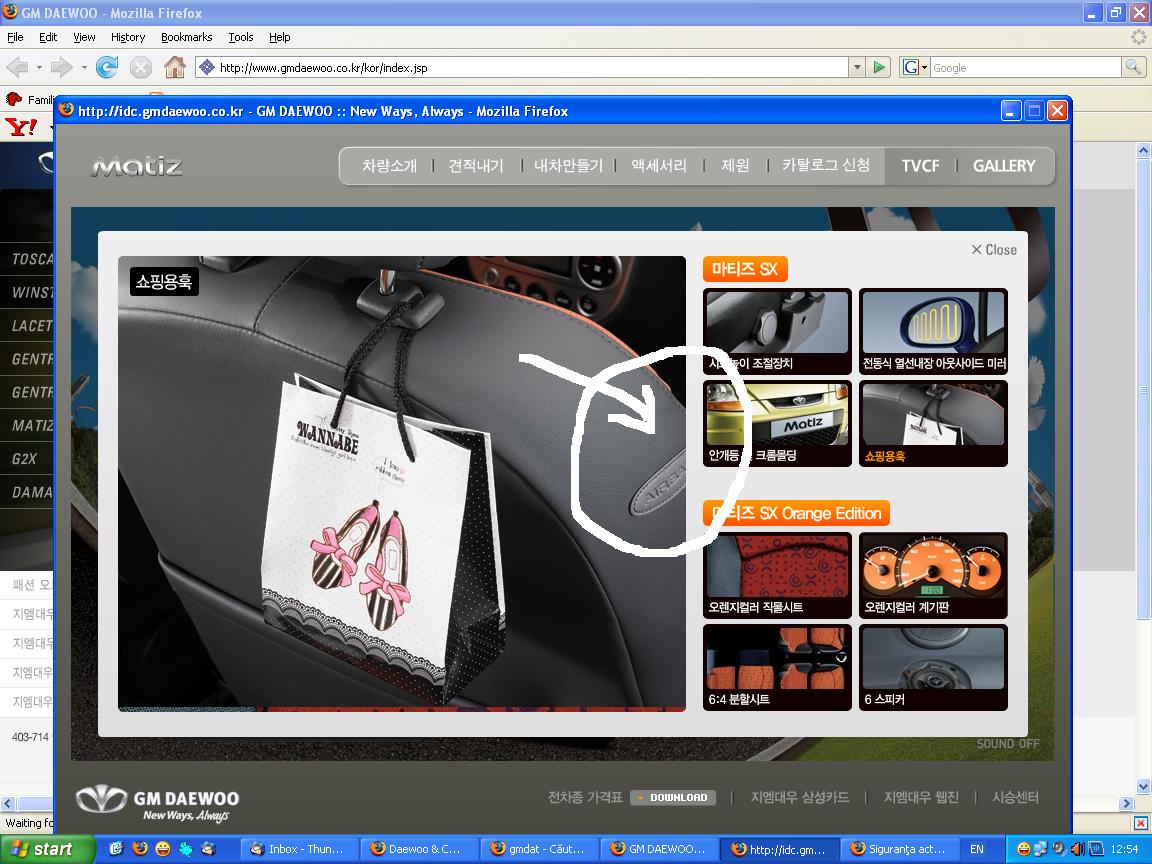1152x864 pixels.
Task: Switch to Inbox - Thunderbird taskbar item
Action: pos(299,849)
